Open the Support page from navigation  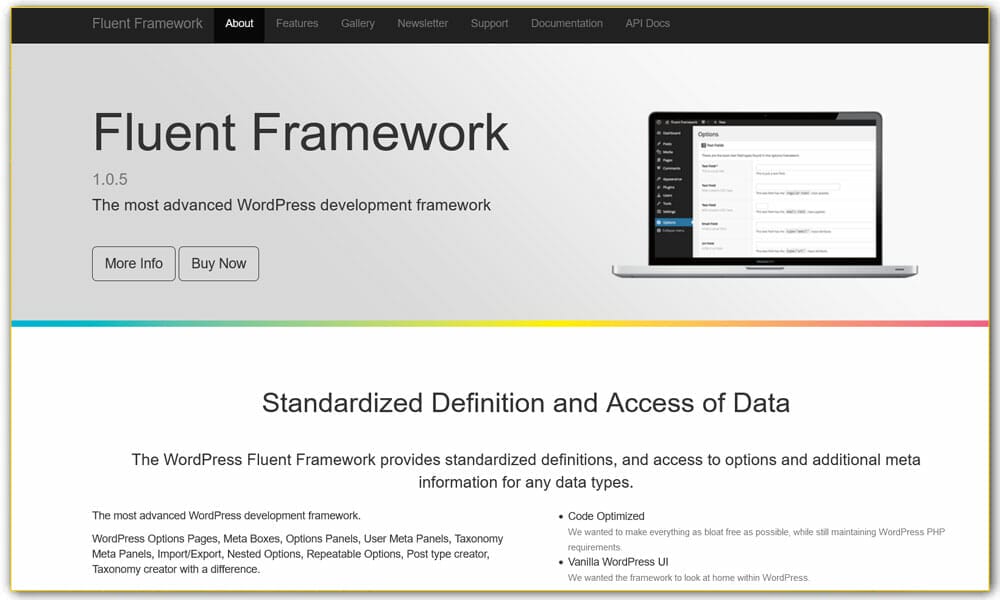click(x=489, y=23)
